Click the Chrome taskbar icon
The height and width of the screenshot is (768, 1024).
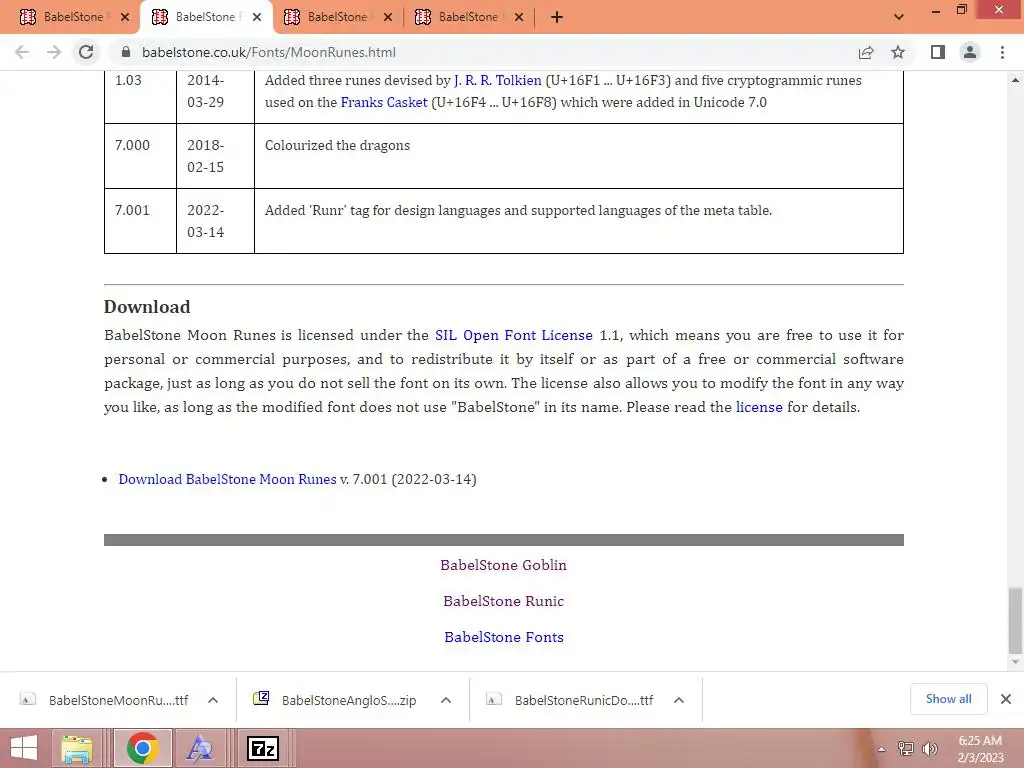pos(143,748)
